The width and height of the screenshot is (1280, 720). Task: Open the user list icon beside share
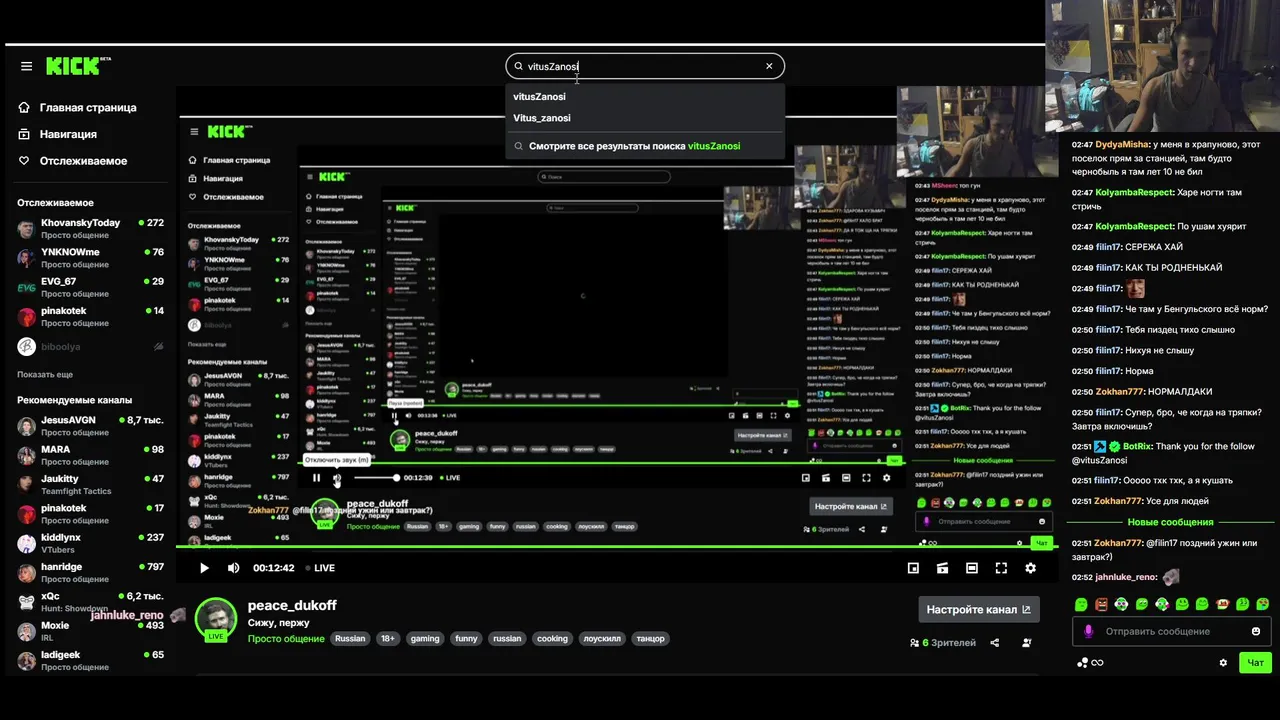pyautogui.click(x=1027, y=643)
